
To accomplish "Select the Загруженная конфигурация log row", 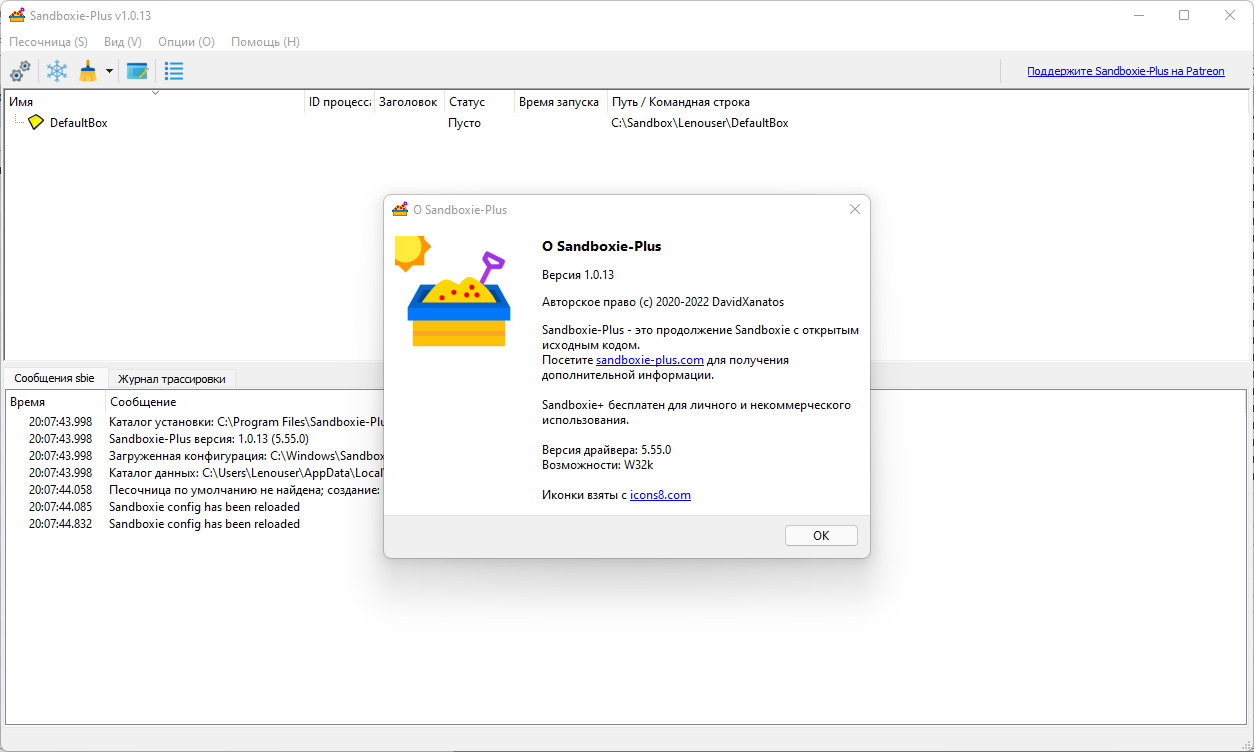I will pos(196,456).
